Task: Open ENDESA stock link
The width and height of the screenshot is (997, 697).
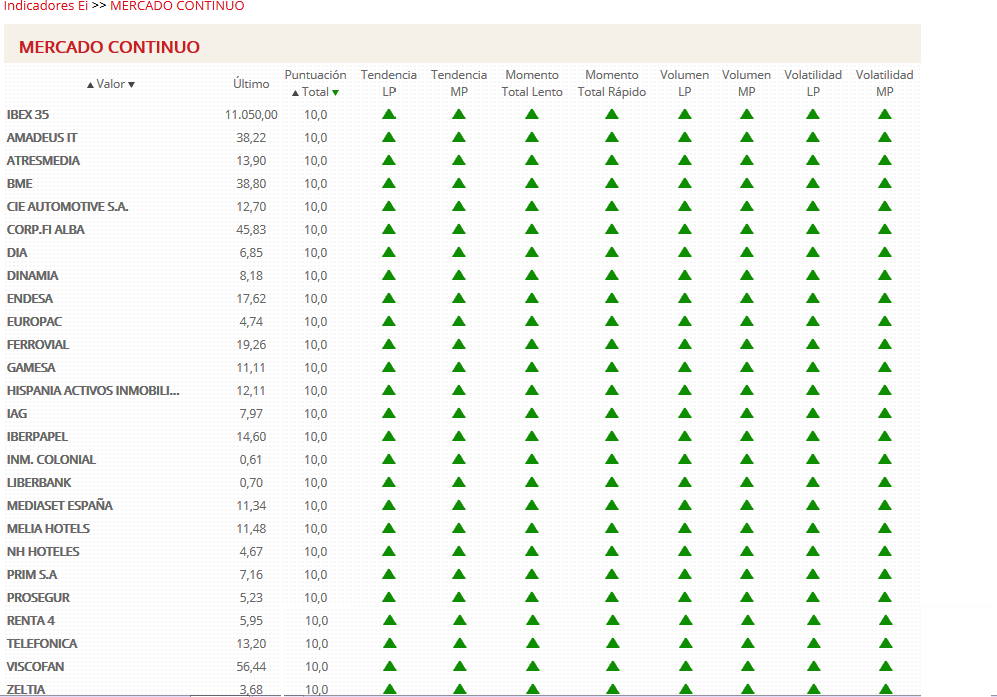Action: (30, 298)
